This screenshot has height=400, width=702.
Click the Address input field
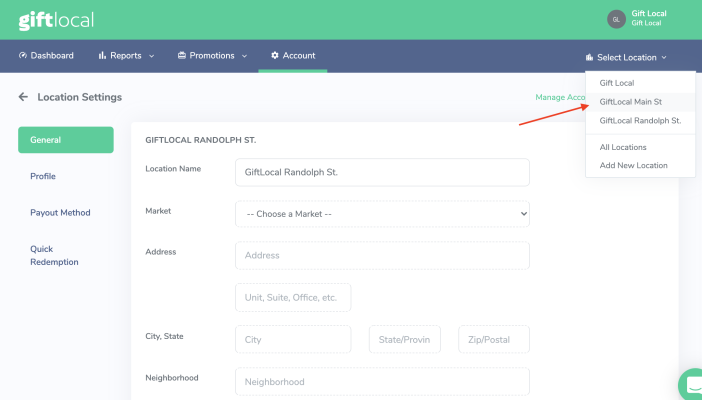click(382, 255)
